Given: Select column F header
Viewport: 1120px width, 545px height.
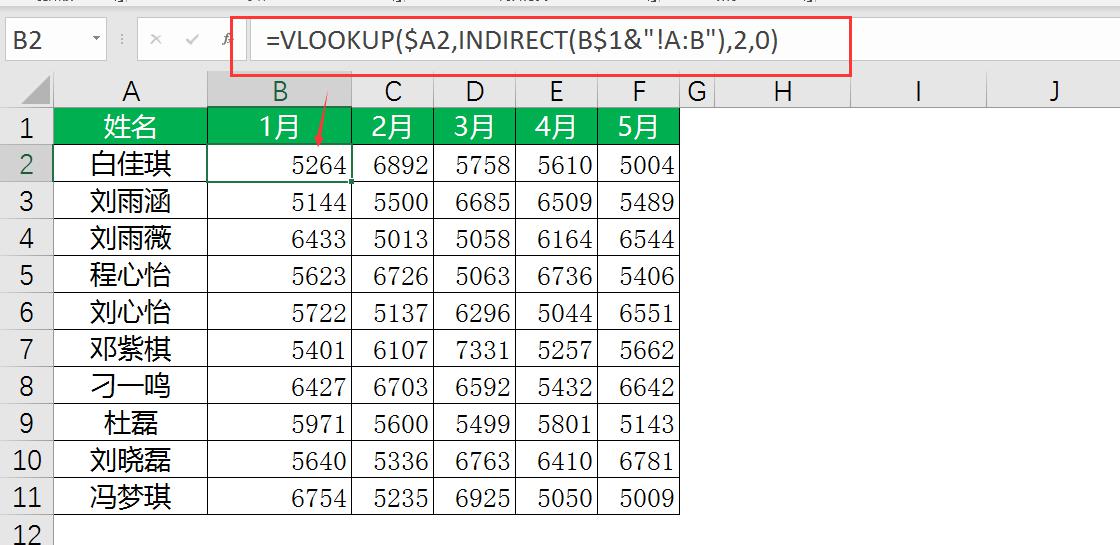Looking at the screenshot, I should pyautogui.click(x=639, y=91).
